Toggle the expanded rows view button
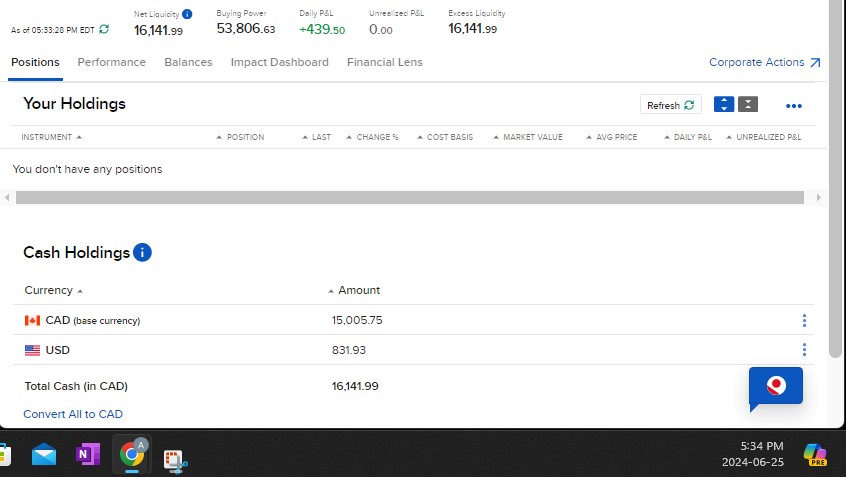The width and height of the screenshot is (846, 477). click(x=724, y=105)
